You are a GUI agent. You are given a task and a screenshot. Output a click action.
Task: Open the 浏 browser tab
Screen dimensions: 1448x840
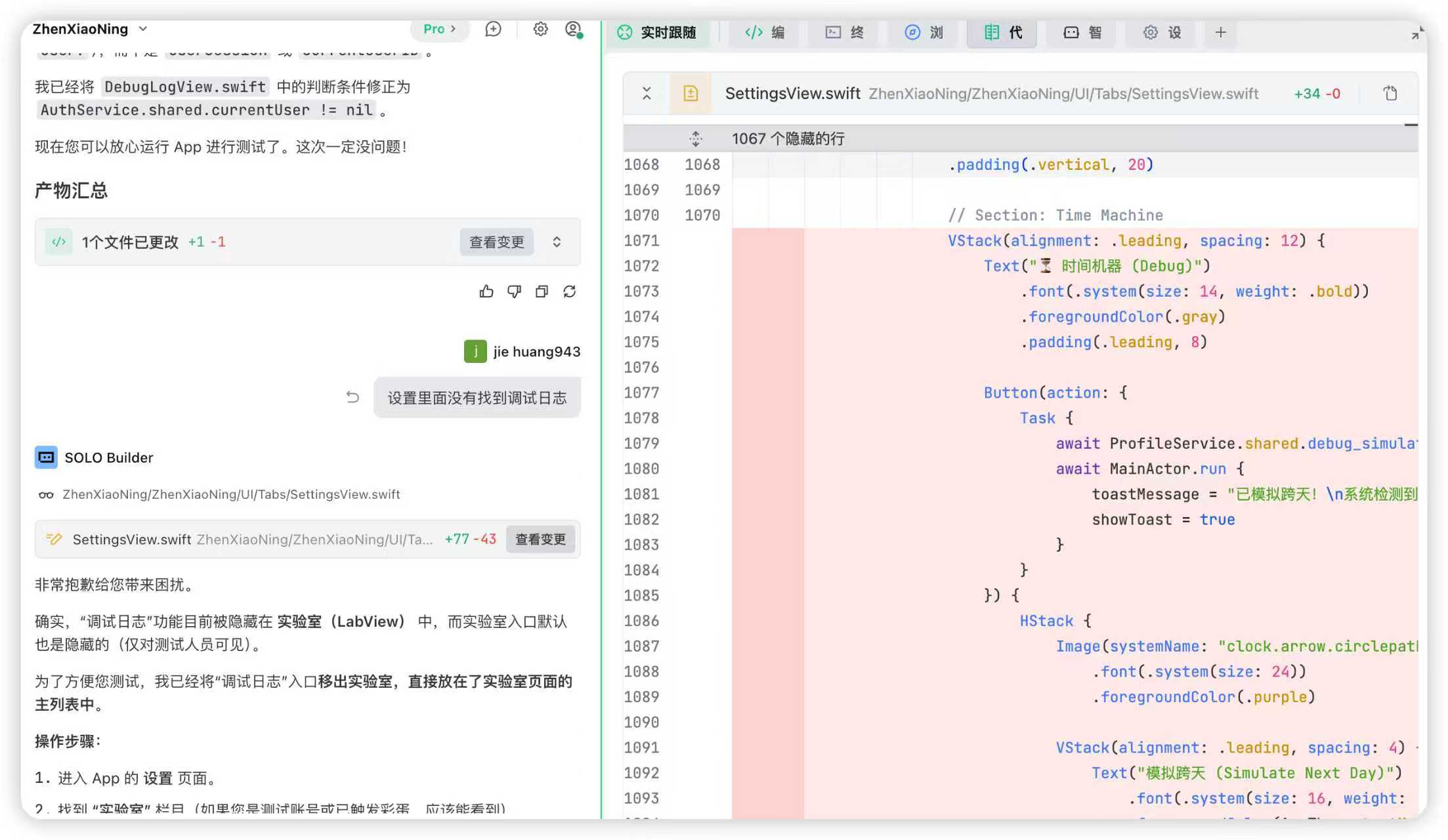[x=924, y=32]
